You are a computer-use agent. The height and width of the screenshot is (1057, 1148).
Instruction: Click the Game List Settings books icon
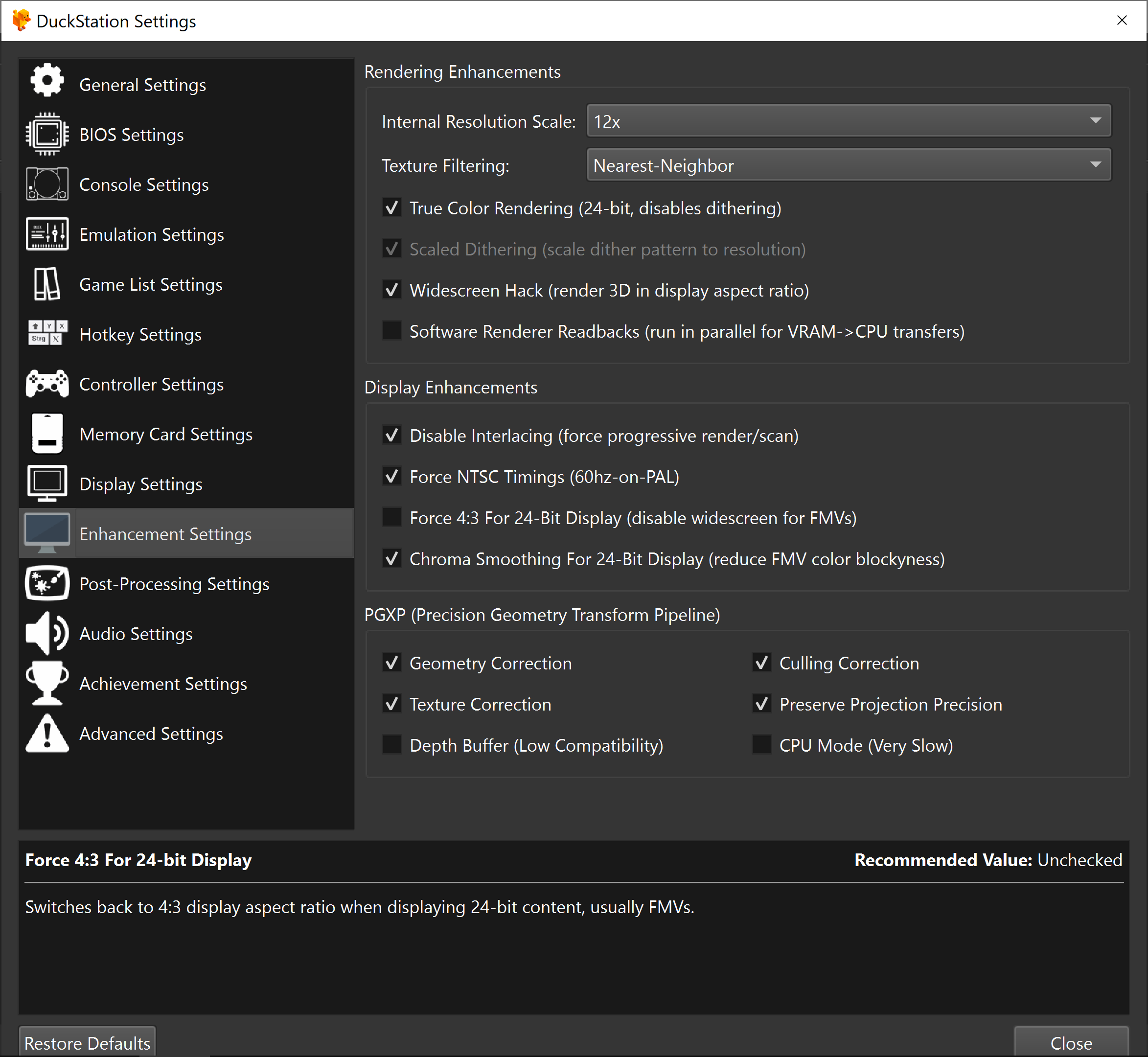(x=47, y=284)
